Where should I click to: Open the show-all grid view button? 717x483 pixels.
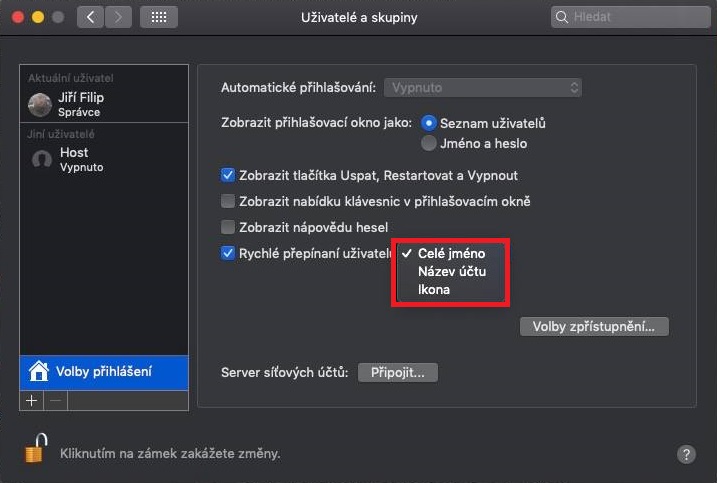[159, 18]
